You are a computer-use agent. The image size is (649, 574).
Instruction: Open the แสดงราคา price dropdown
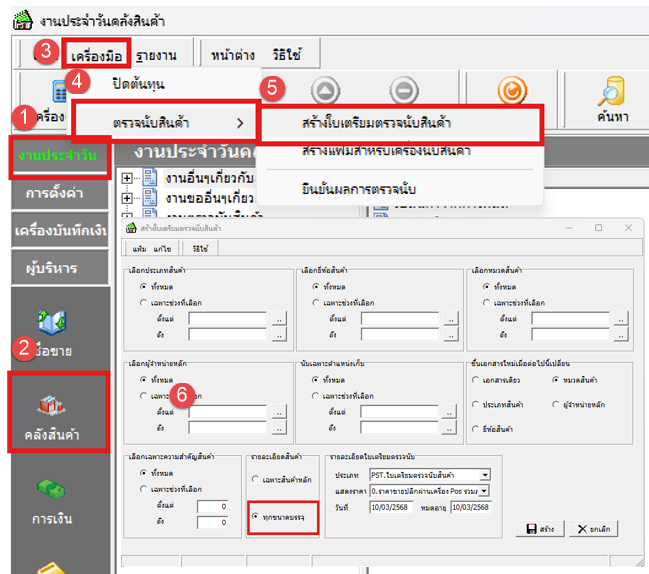[x=484, y=491]
